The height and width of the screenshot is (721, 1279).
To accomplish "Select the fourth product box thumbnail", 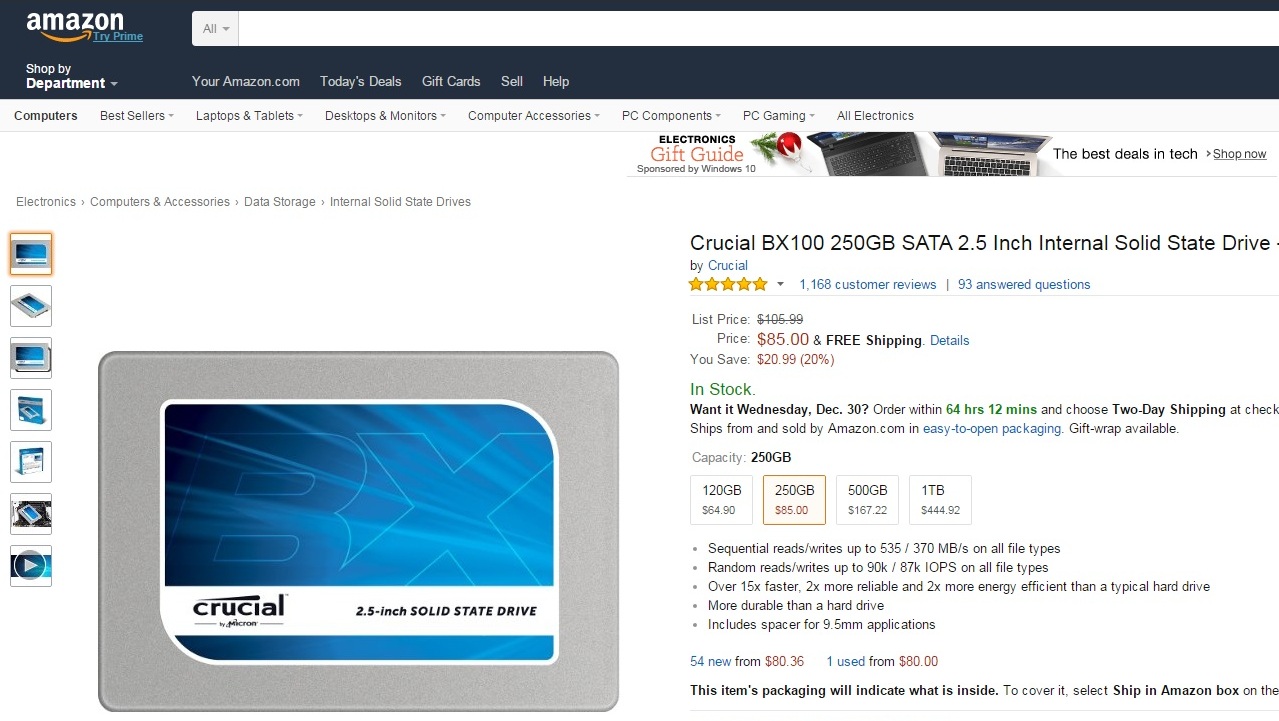I will [31, 410].
